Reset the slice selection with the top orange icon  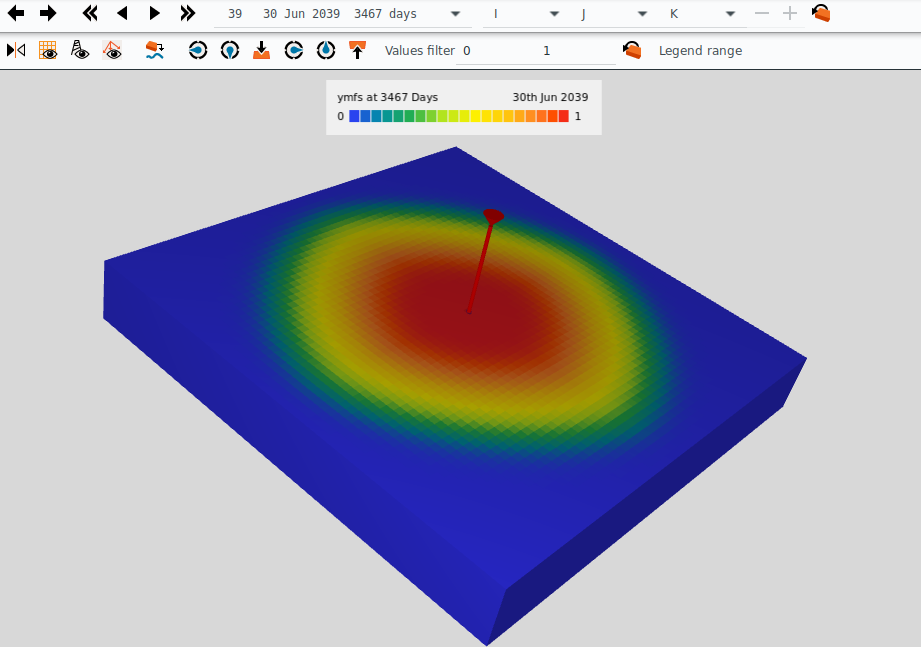821,14
